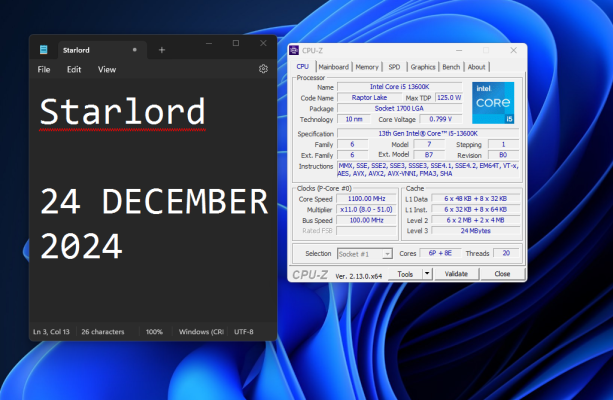Open the Tools dropdown arrow in CPU-Z
Viewport: 613px width, 400px height.
[x=427, y=274]
